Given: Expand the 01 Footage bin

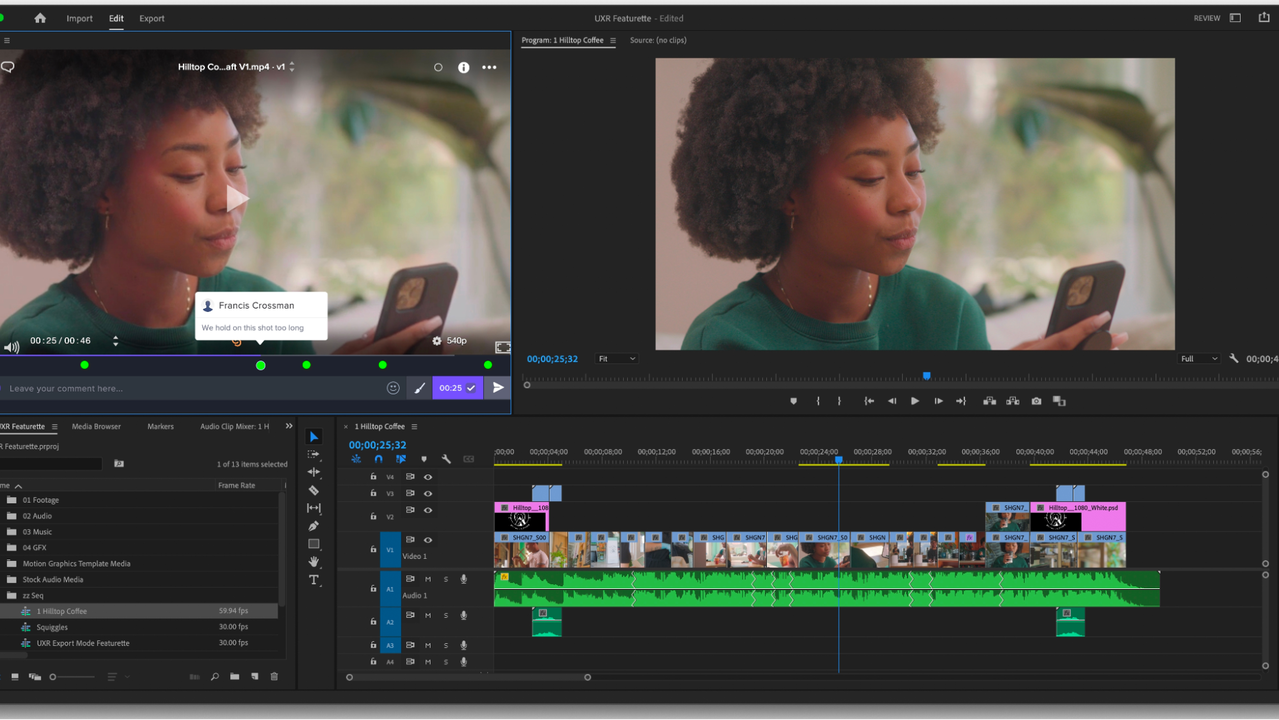Looking at the screenshot, I should point(12,500).
